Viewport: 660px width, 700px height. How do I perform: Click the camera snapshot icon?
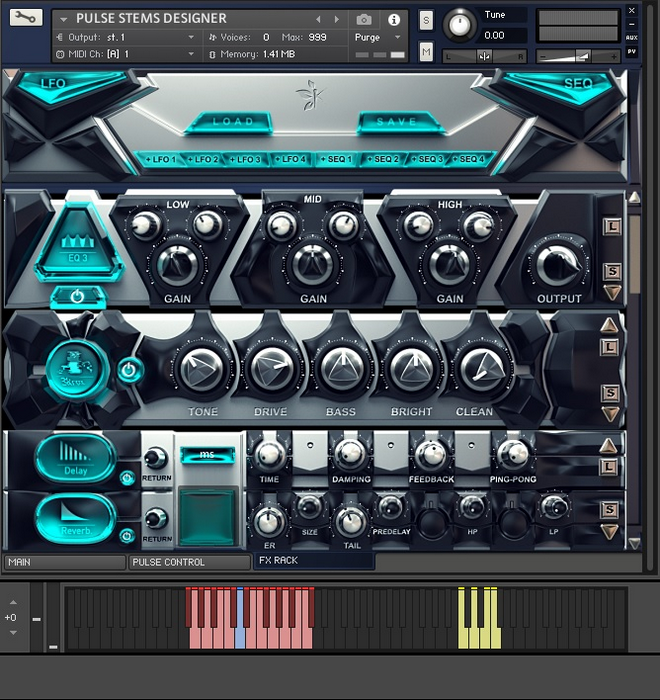(x=364, y=19)
